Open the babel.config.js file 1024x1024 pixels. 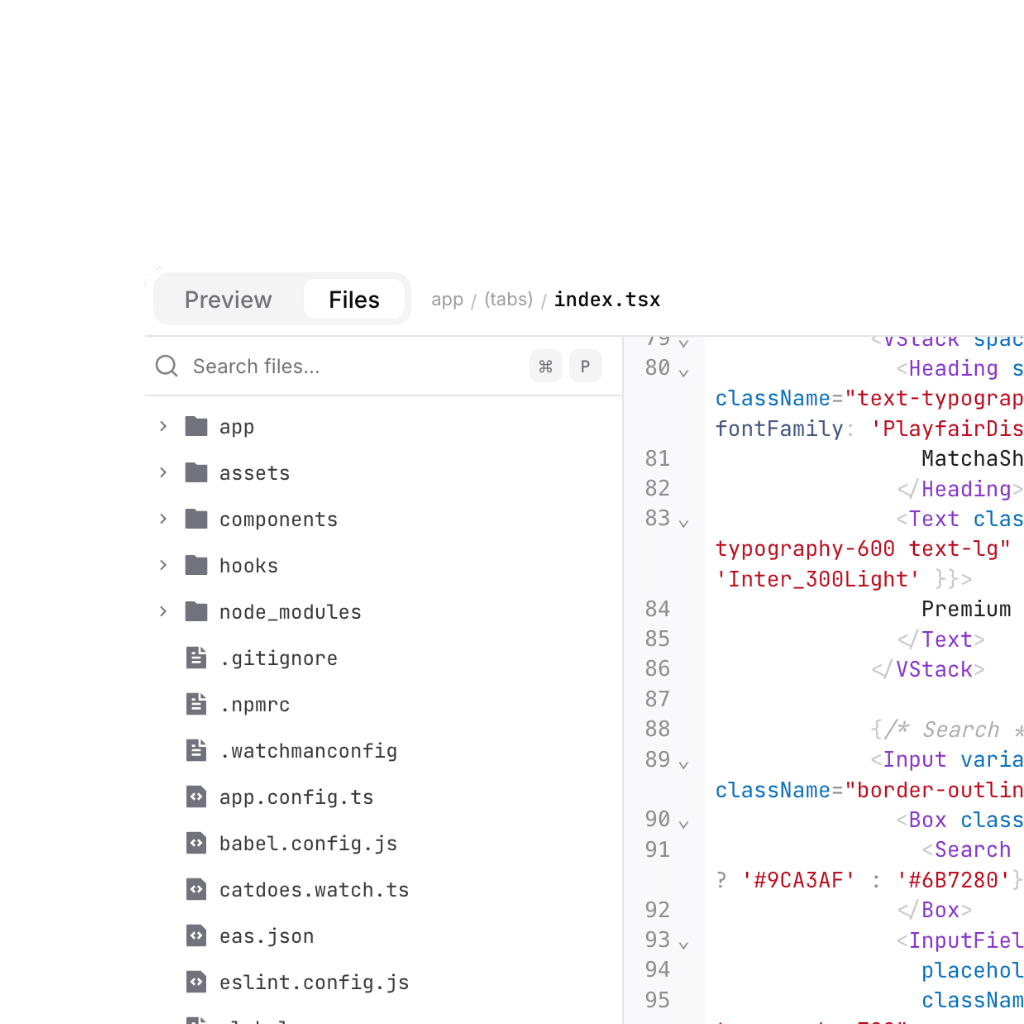point(383,843)
